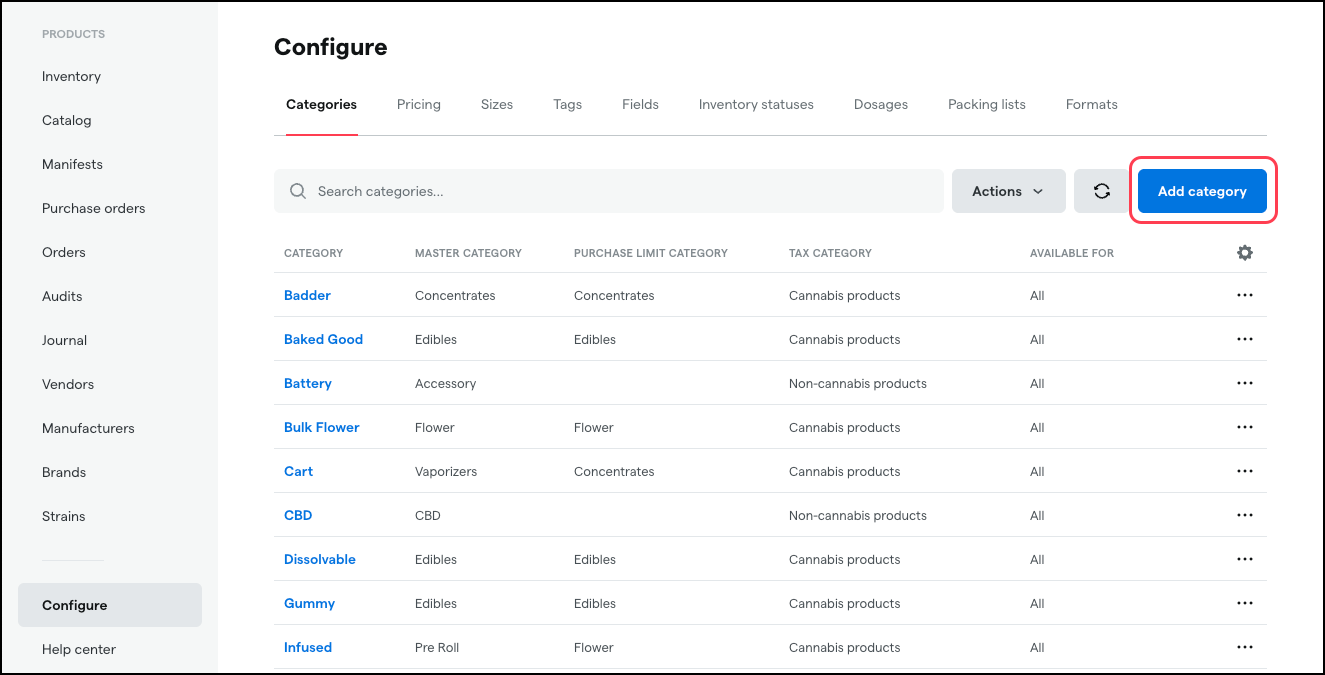Open the Baked Good category link
The height and width of the screenshot is (675, 1325).
pos(323,338)
